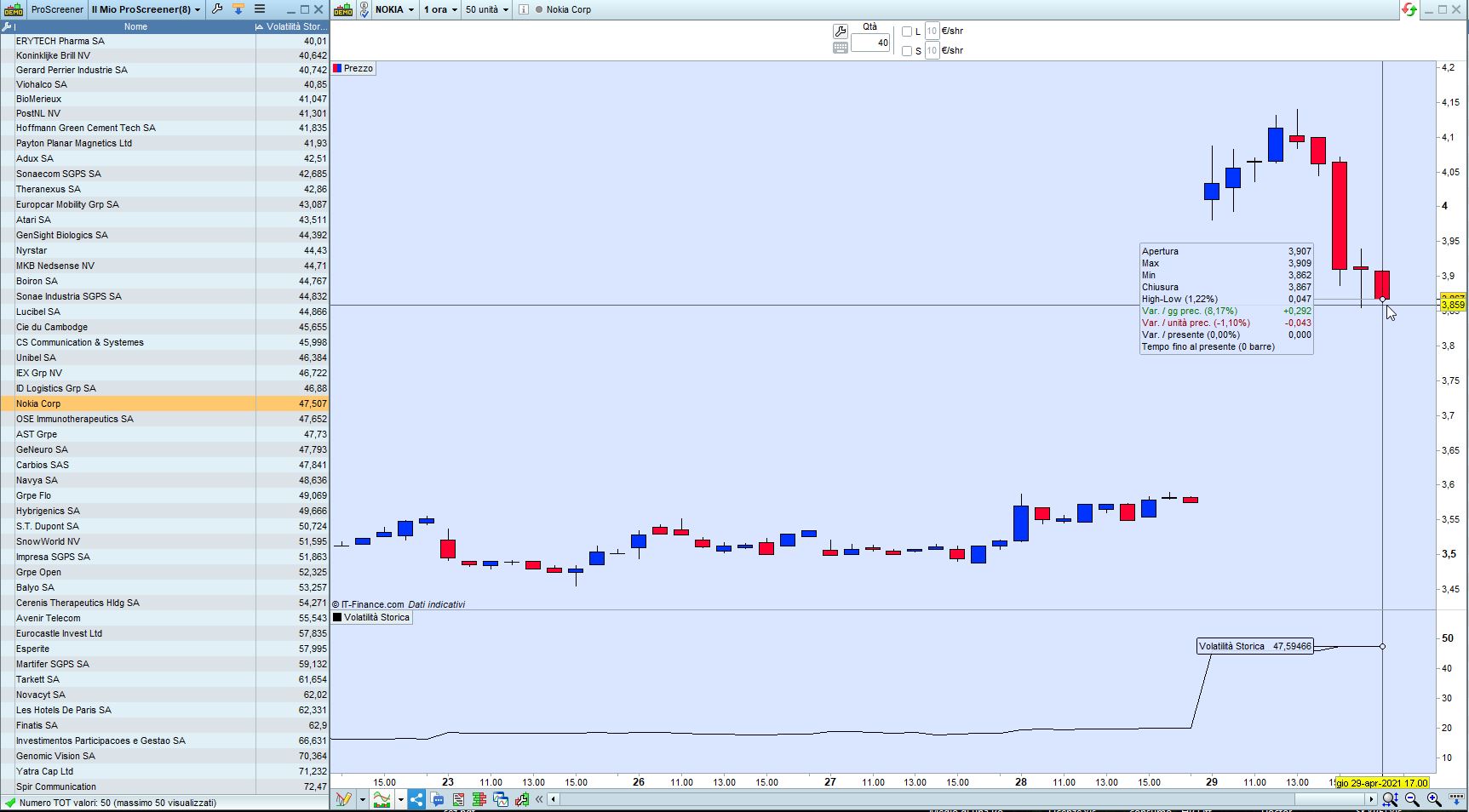Open ProScreener settings wrench icon
1469x812 pixels.
(x=217, y=9)
